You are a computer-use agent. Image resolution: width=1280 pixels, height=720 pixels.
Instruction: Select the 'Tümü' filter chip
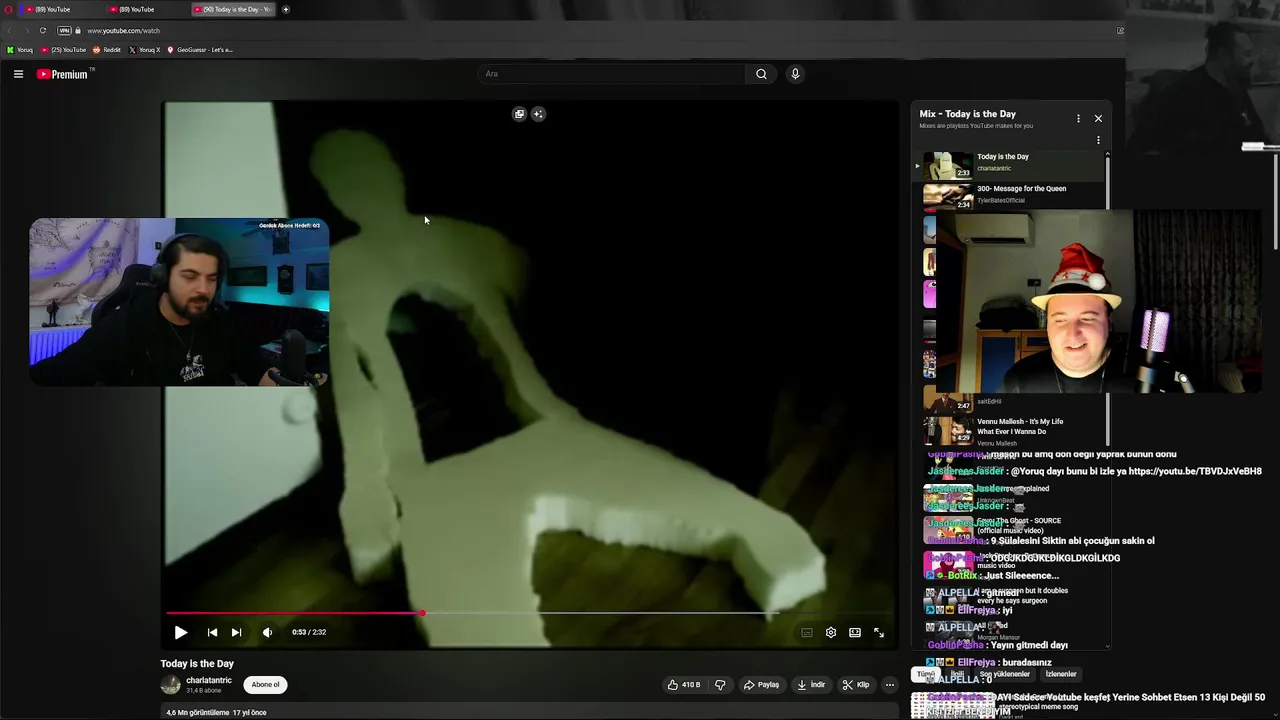(x=926, y=674)
